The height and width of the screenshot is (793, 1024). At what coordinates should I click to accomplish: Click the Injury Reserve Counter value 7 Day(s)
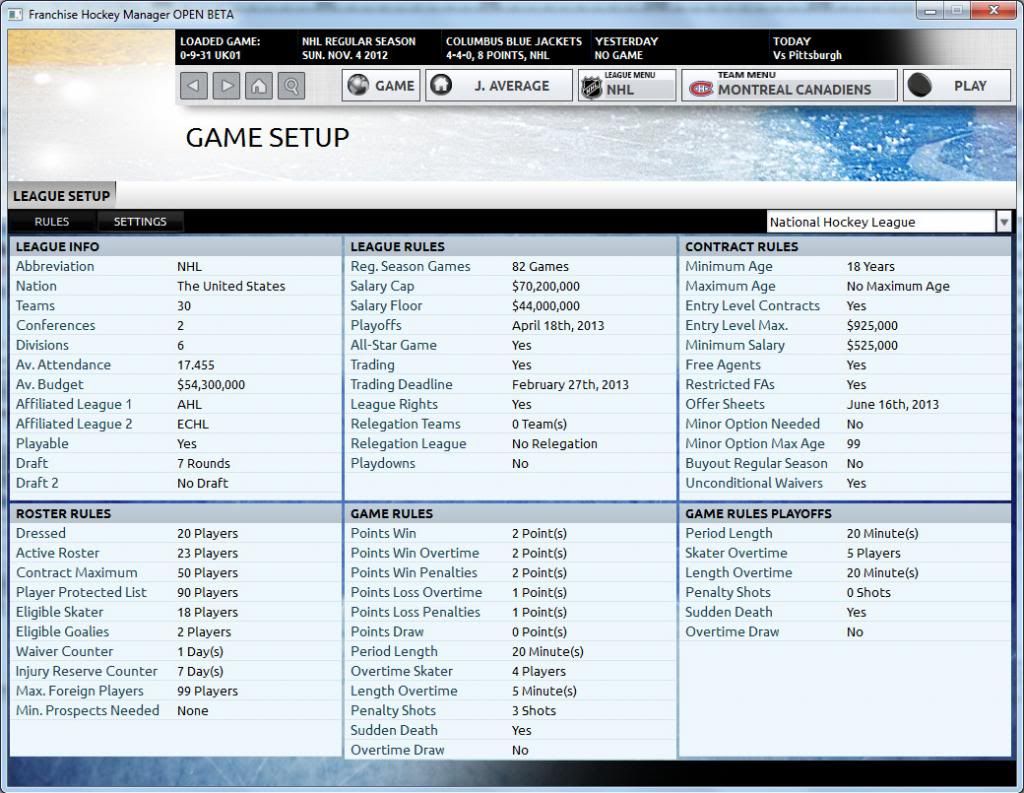[200, 672]
